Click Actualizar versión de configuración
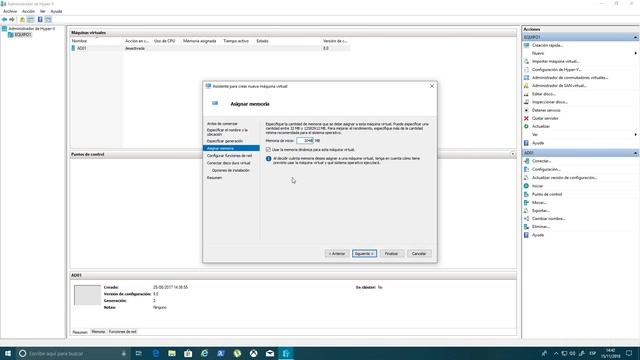This screenshot has width=640, height=360. click(x=564, y=178)
